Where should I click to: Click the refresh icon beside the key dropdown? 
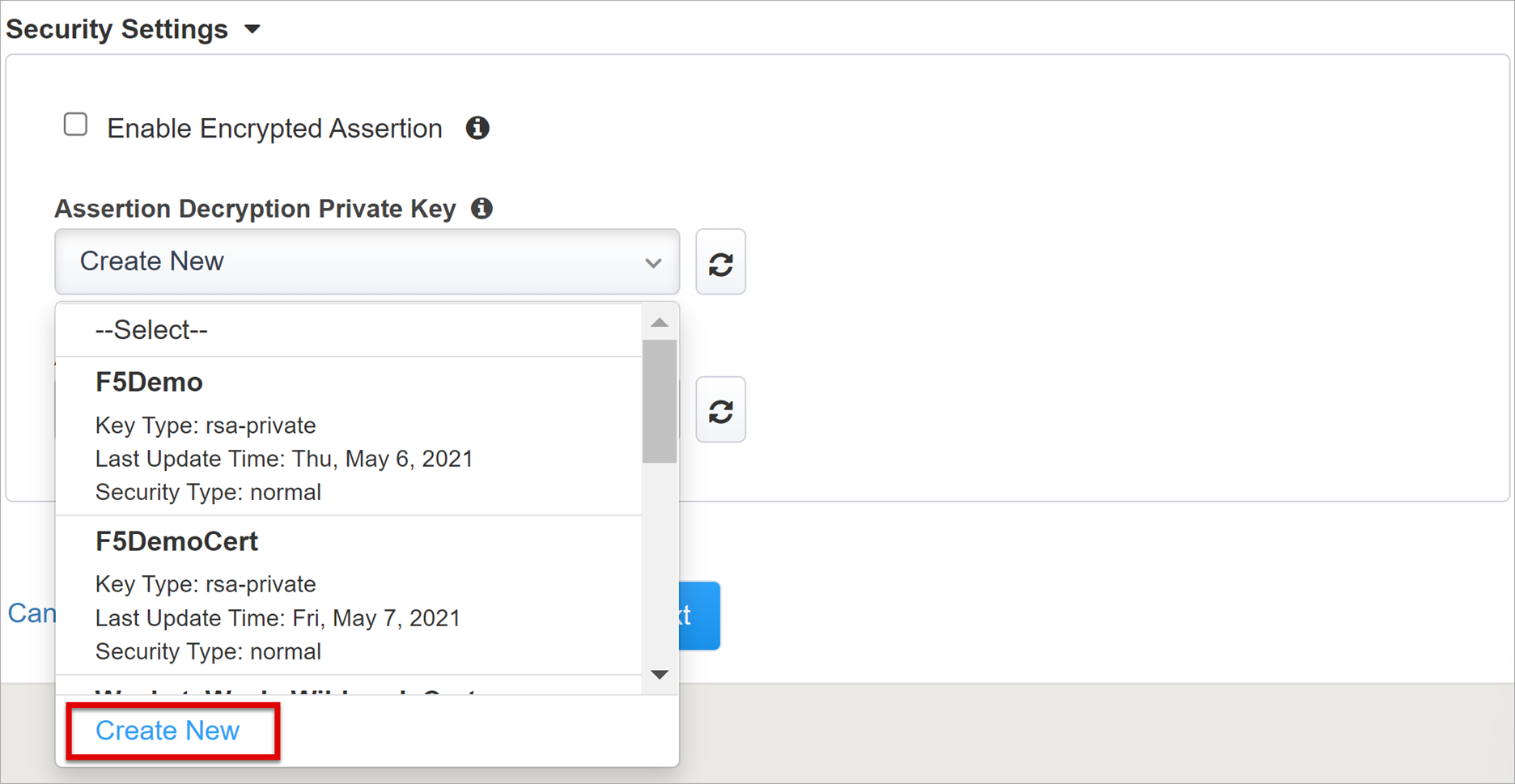[720, 261]
